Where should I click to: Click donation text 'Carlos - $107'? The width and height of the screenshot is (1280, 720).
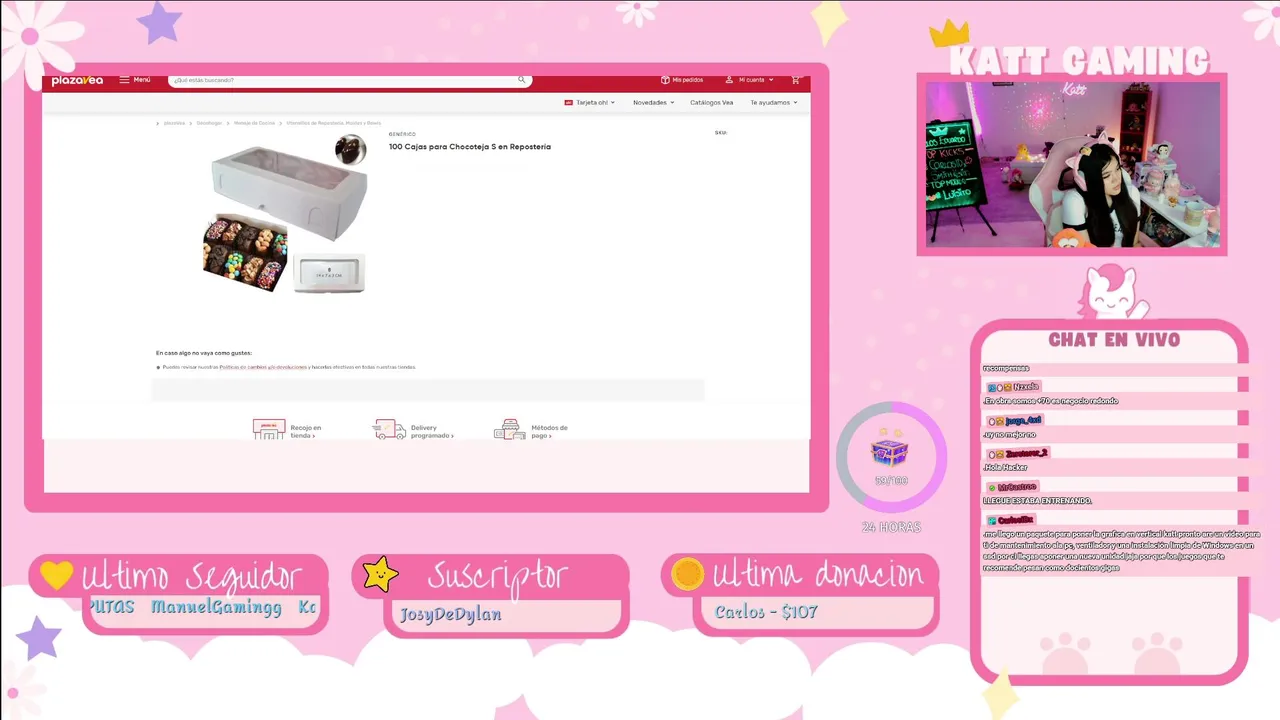tap(766, 611)
